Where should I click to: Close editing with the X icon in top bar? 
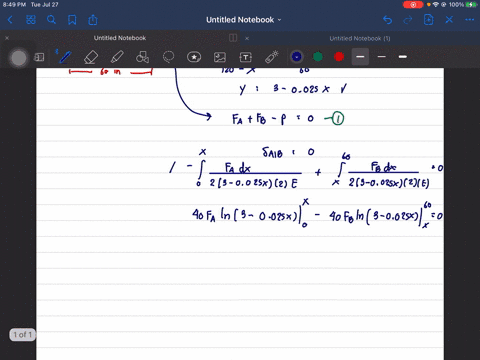pos(449,20)
